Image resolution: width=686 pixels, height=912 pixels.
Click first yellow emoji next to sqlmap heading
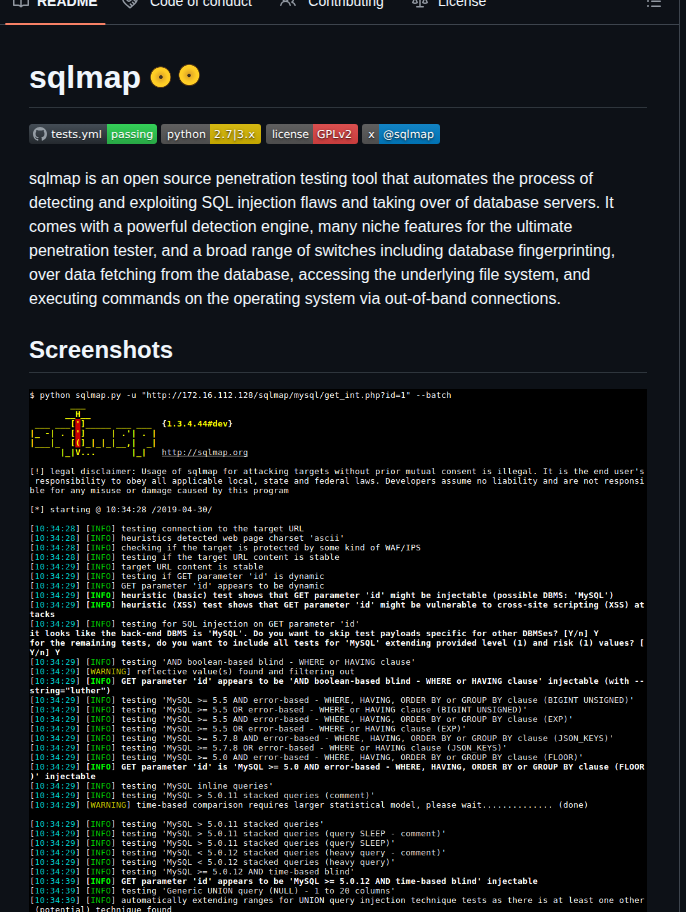click(x=161, y=77)
